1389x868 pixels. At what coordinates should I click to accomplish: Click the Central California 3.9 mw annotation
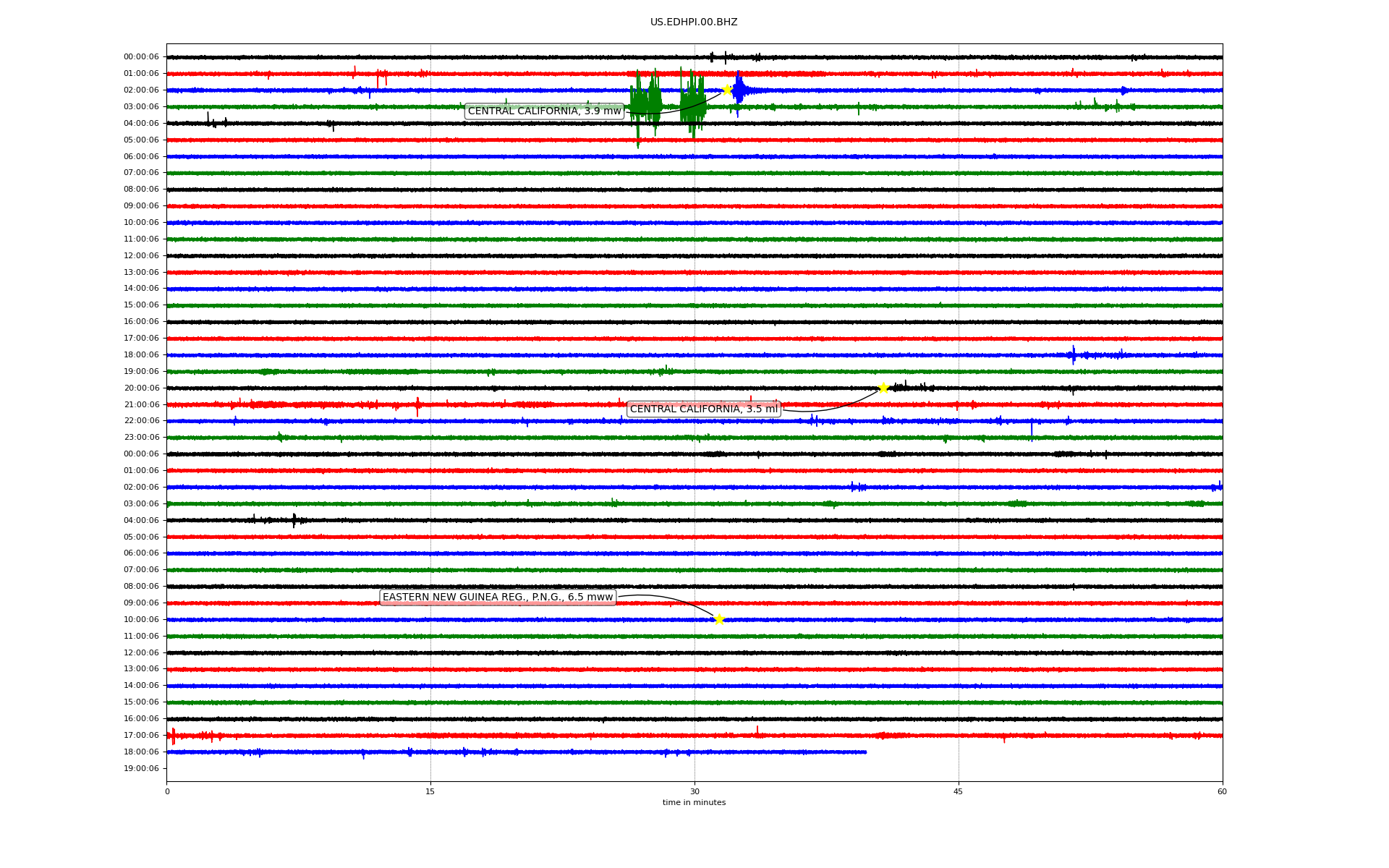[544, 111]
